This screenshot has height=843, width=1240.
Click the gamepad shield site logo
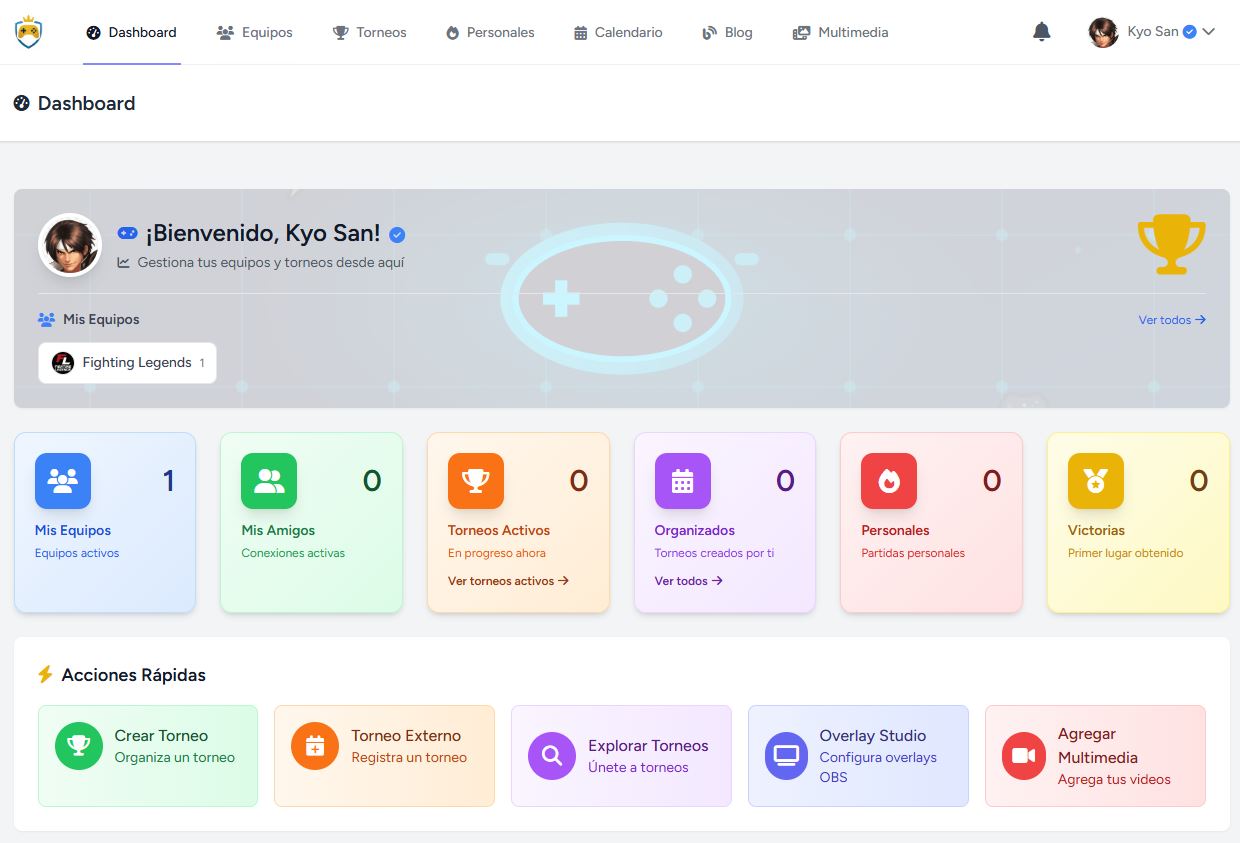(29, 32)
